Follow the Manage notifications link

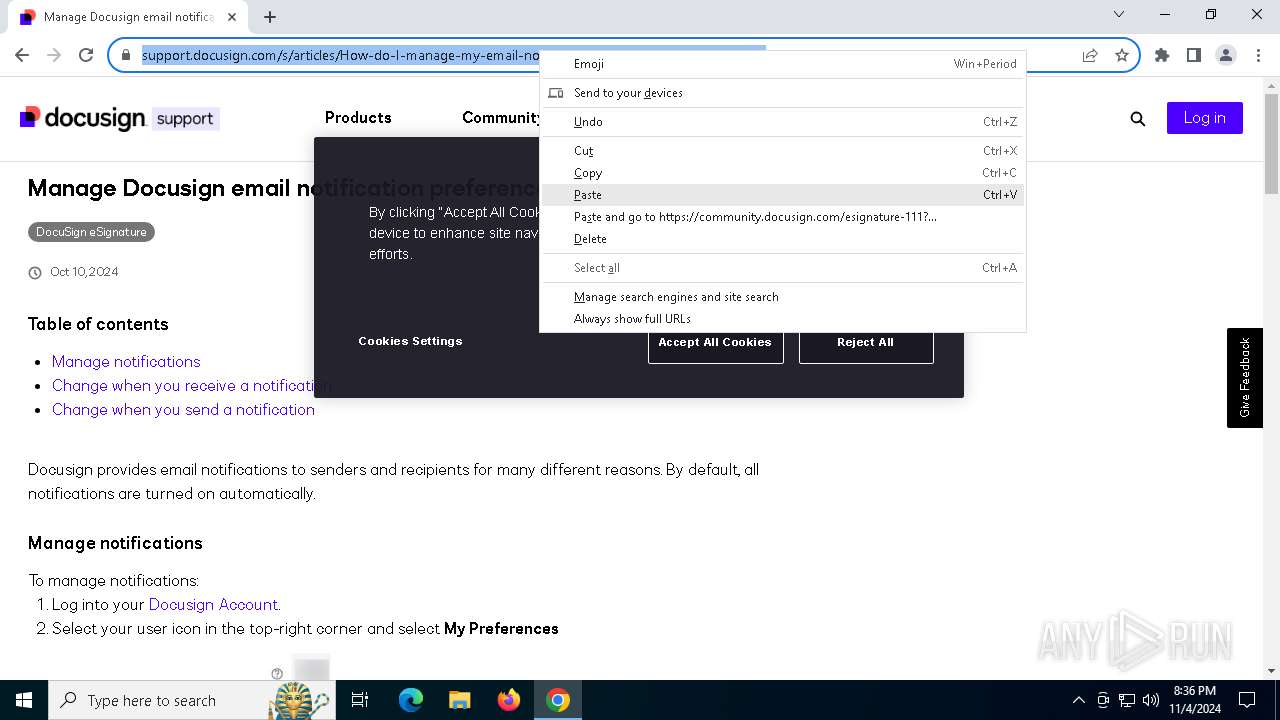coord(126,362)
